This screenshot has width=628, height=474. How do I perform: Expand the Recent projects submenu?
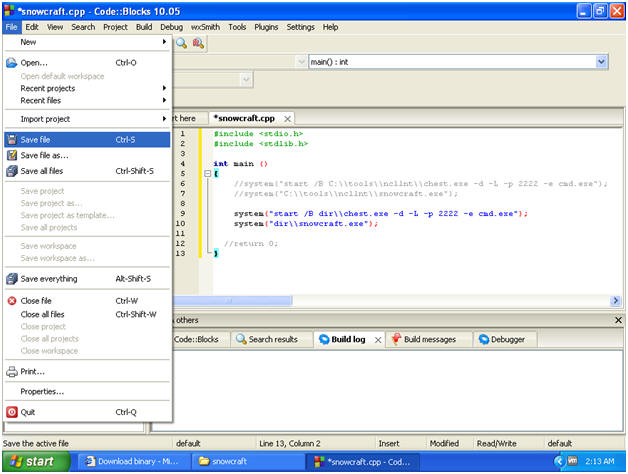click(87, 88)
